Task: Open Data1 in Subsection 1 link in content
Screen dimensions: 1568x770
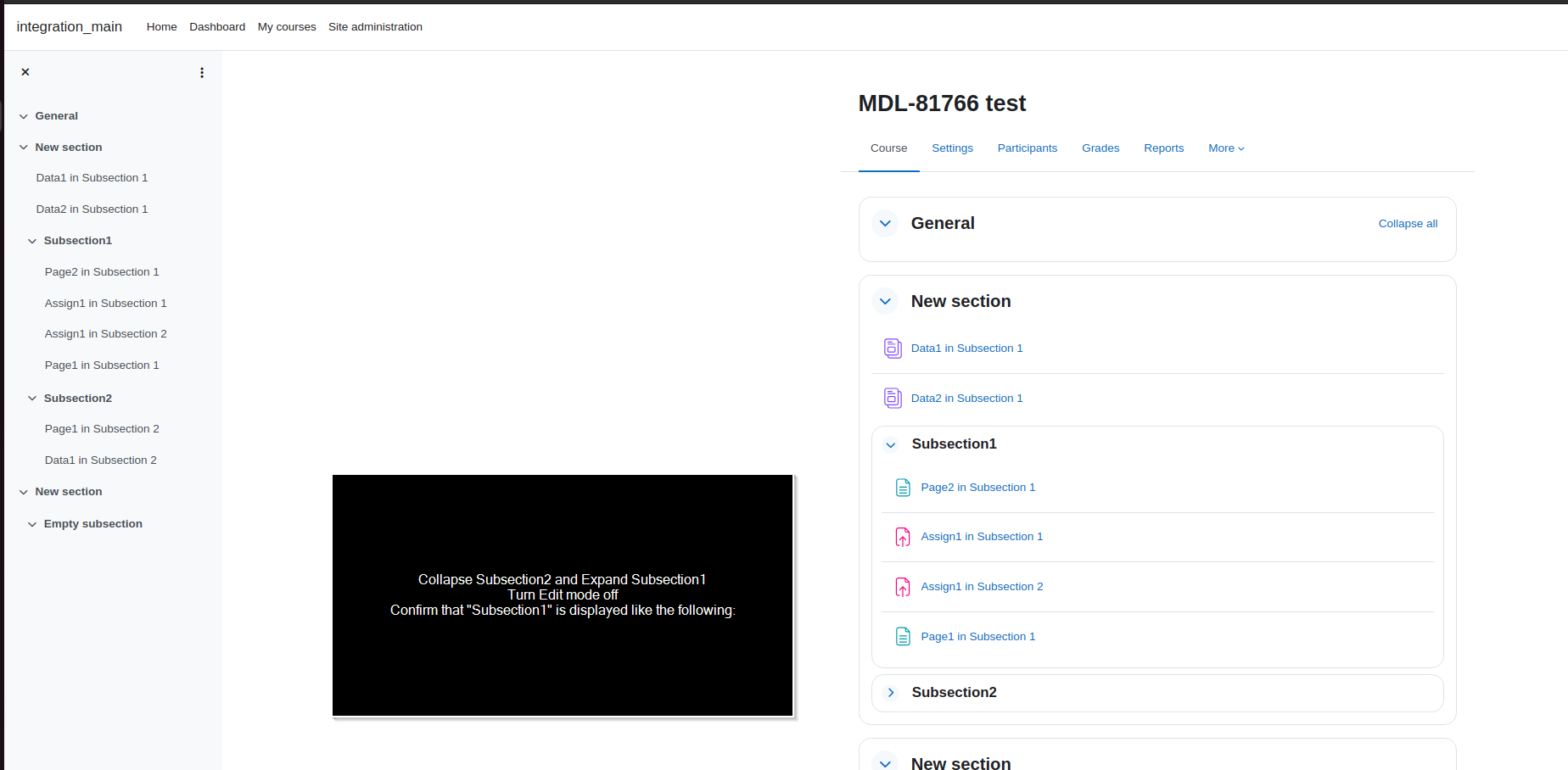Action: [966, 349]
